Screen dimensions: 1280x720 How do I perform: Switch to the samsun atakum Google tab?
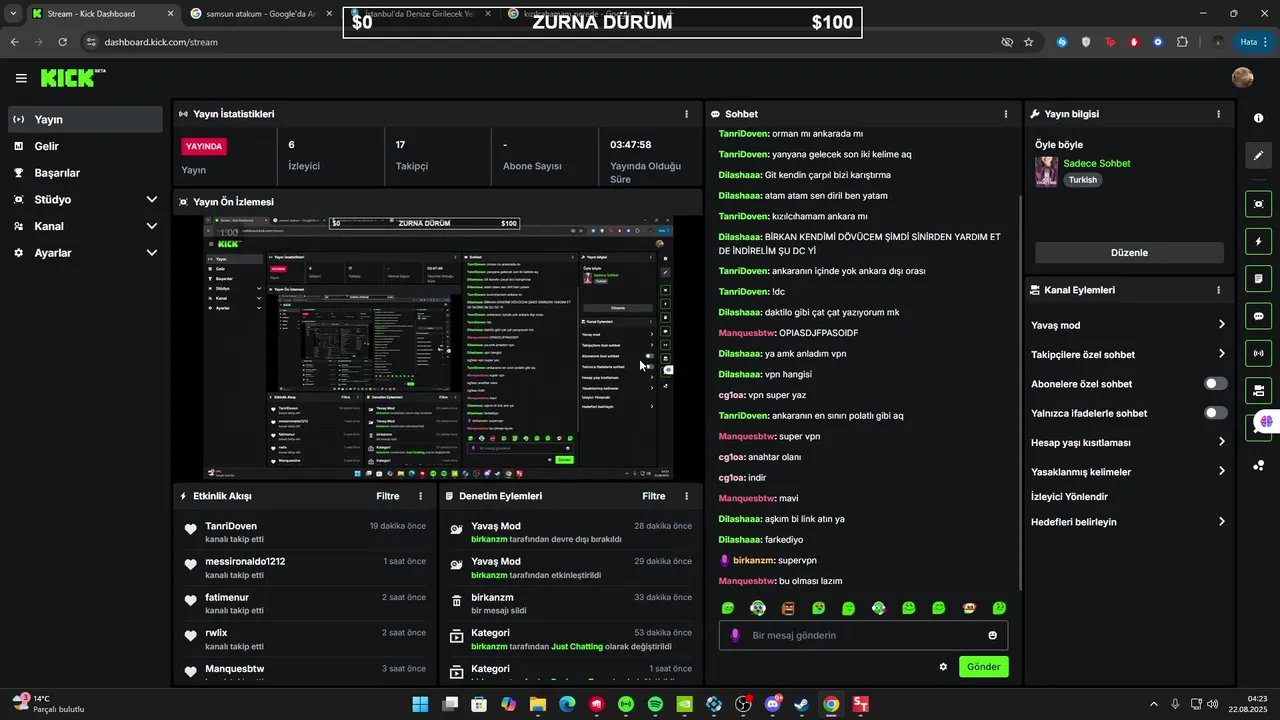(262, 14)
